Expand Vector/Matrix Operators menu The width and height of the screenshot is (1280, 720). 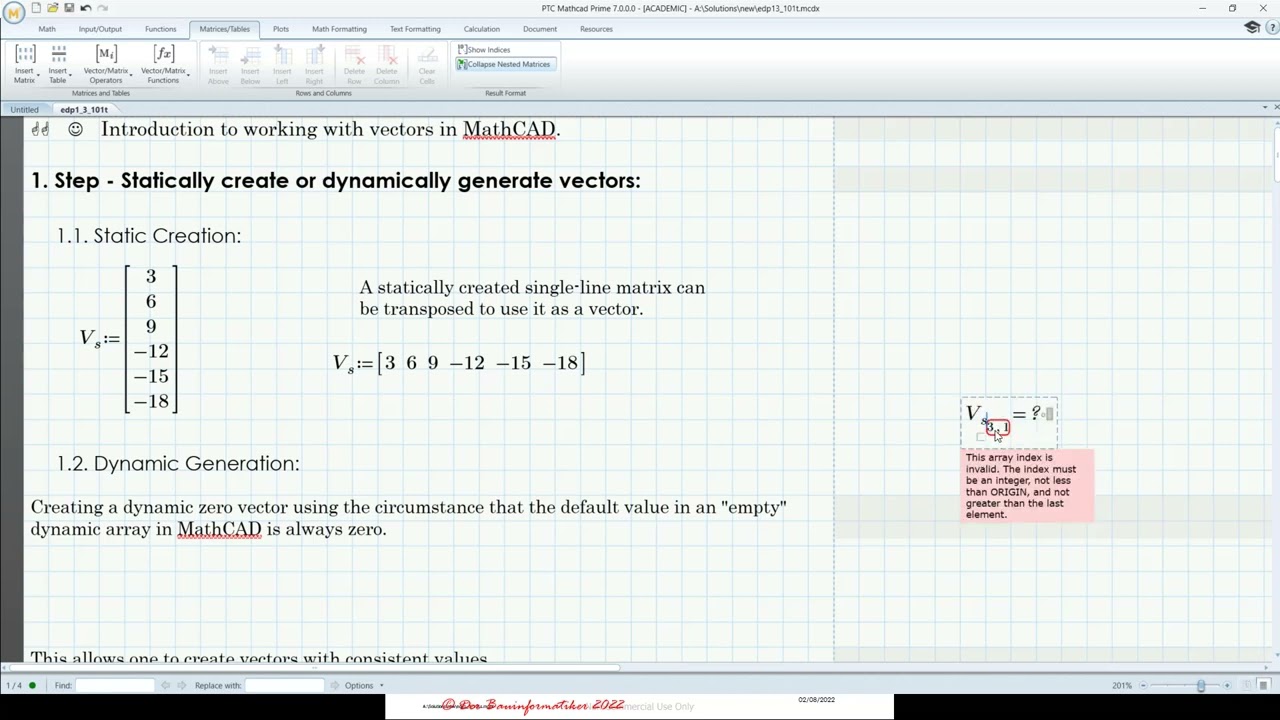point(107,65)
